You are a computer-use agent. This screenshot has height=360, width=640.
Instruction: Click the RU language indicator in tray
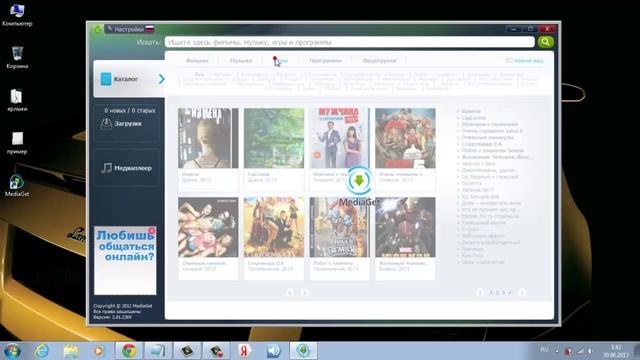tap(544, 349)
